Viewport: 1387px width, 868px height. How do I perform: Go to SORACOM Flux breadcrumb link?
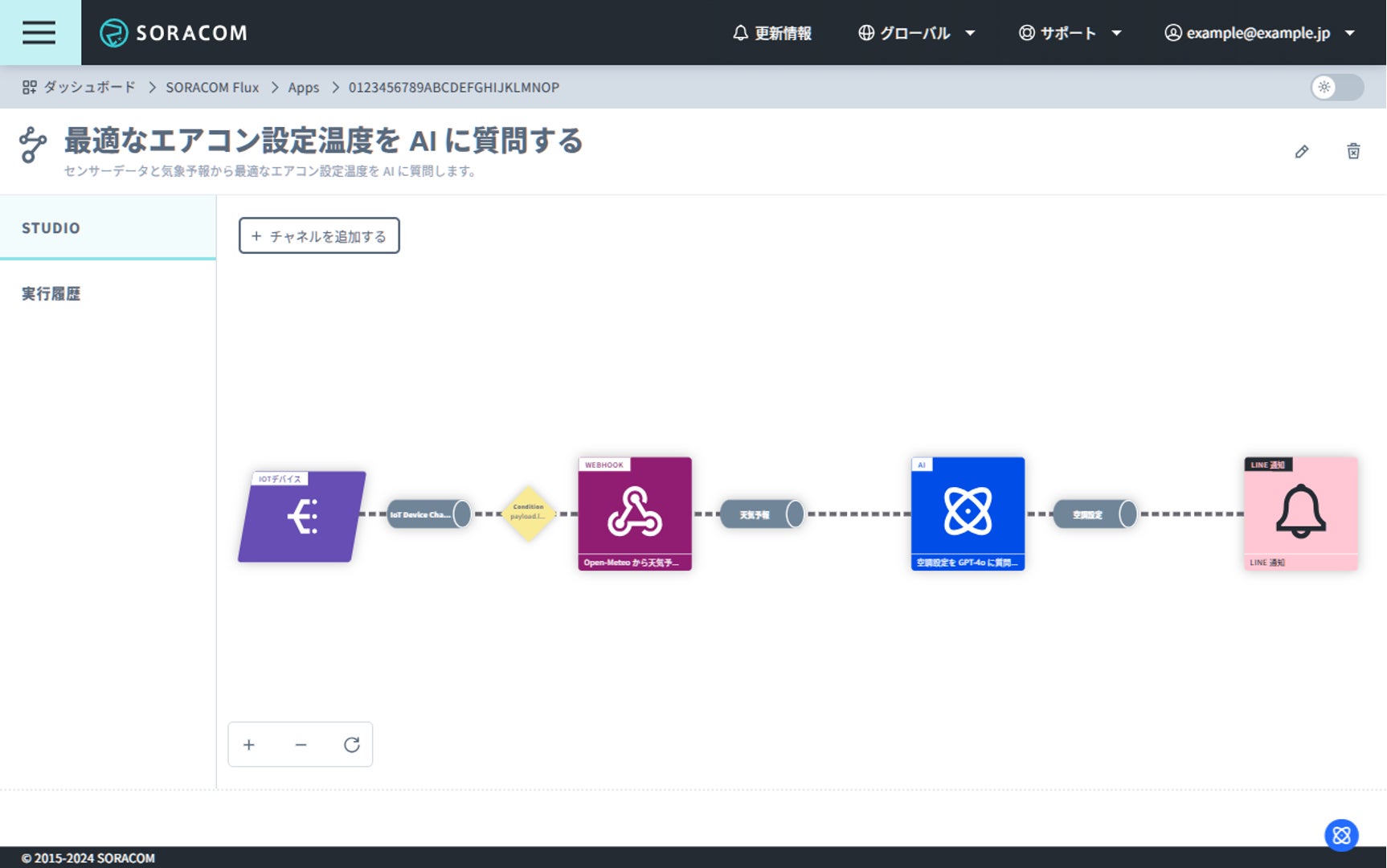(x=212, y=88)
